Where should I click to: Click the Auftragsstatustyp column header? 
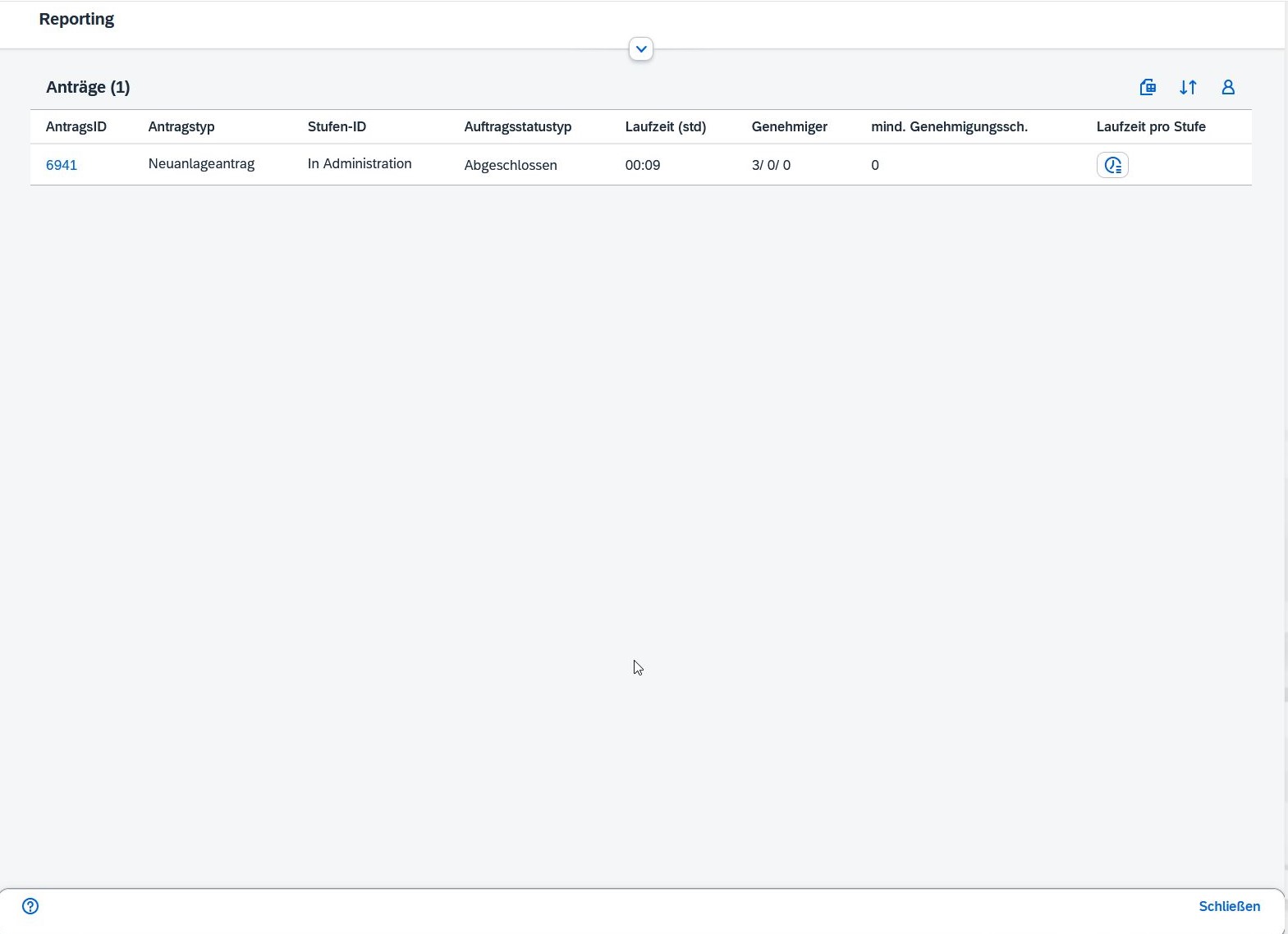coord(517,126)
